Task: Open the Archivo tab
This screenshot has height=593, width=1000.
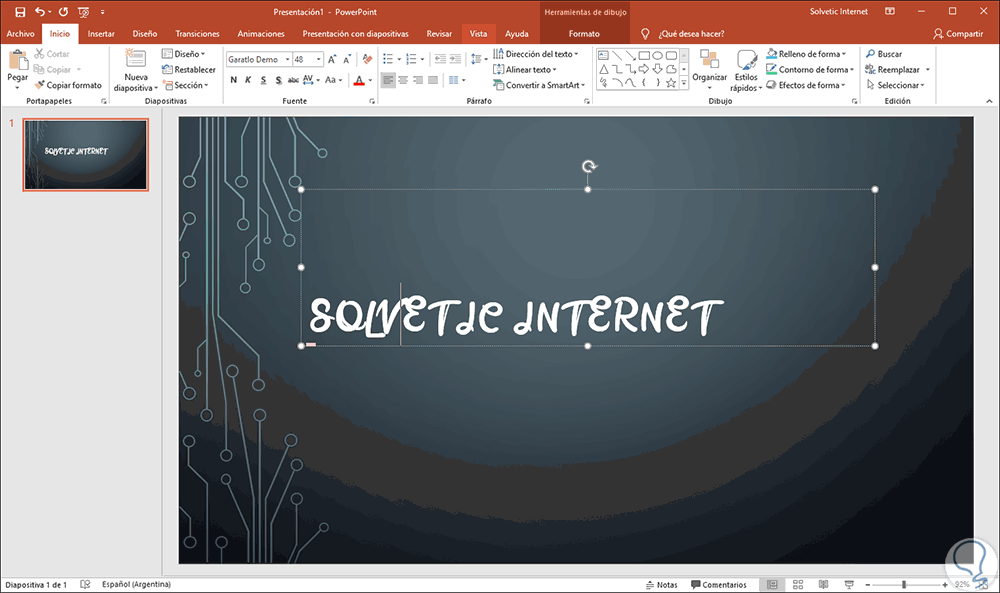Action: click(x=20, y=34)
